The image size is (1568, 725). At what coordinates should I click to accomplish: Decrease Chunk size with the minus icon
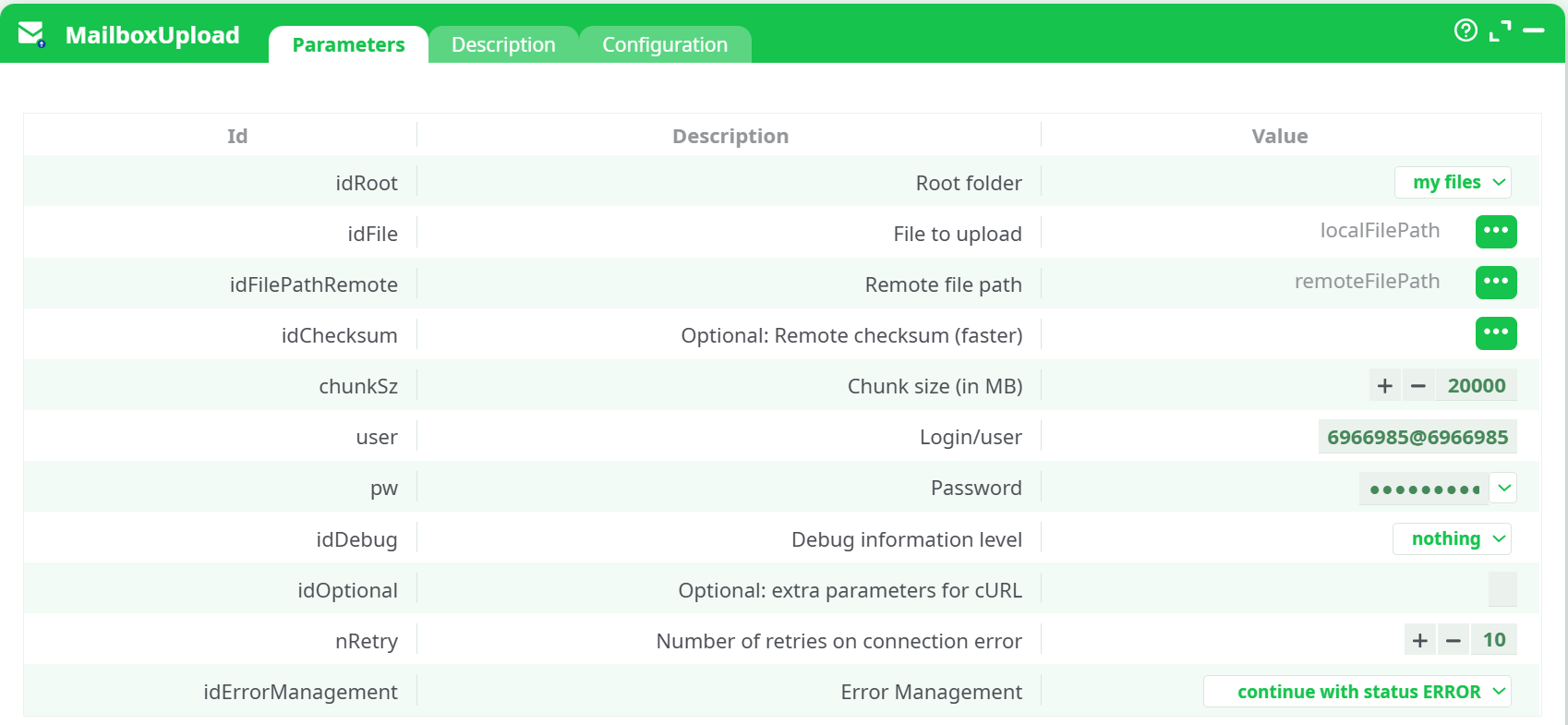pos(1418,385)
